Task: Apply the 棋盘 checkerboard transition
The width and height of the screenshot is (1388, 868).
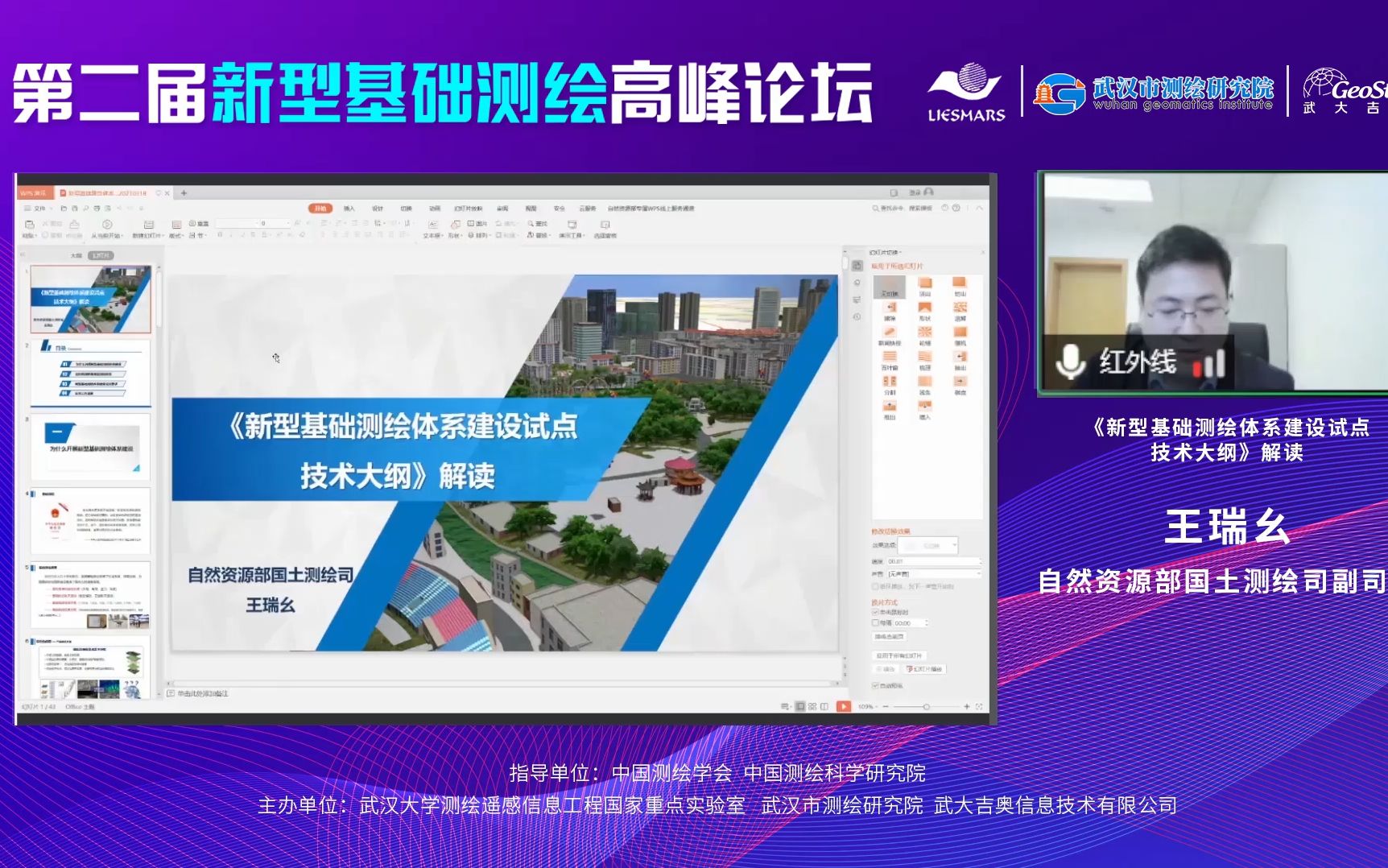Action: click(960, 386)
